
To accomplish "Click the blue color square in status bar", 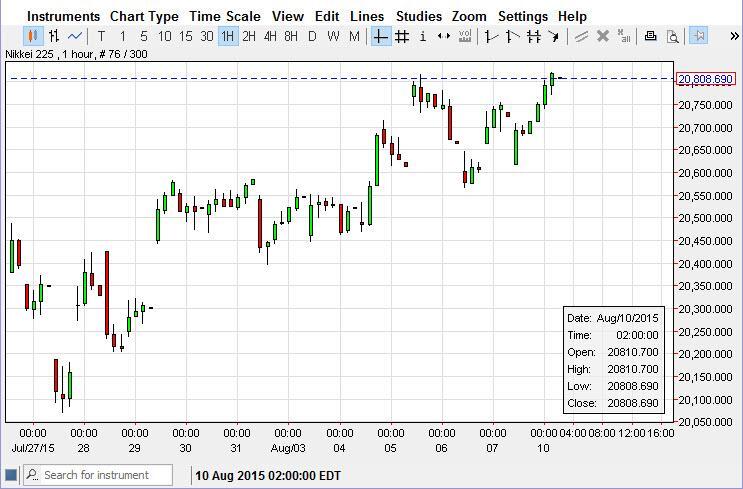I will click(x=10, y=475).
